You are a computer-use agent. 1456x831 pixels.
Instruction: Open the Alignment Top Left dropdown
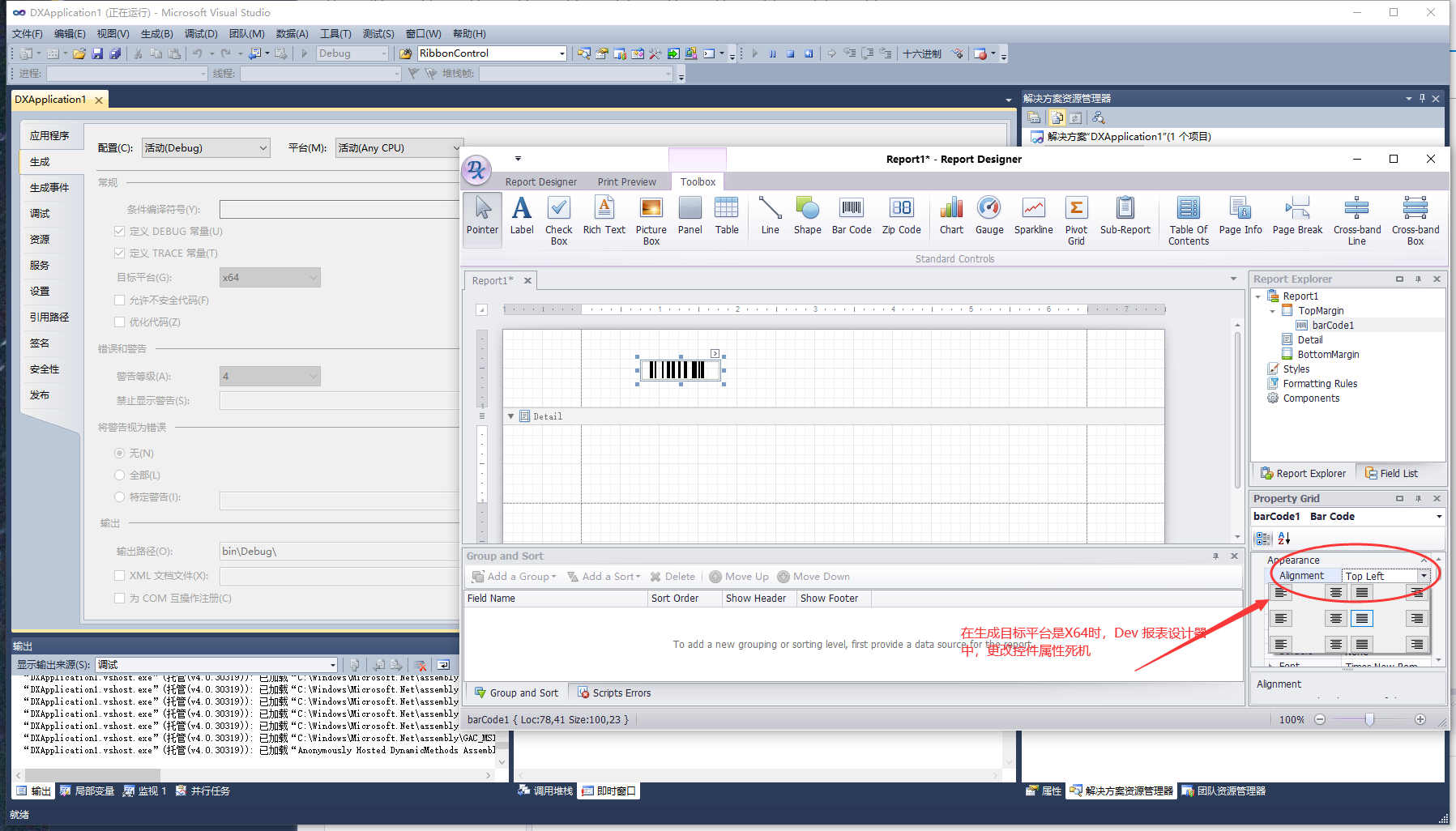tap(1423, 576)
